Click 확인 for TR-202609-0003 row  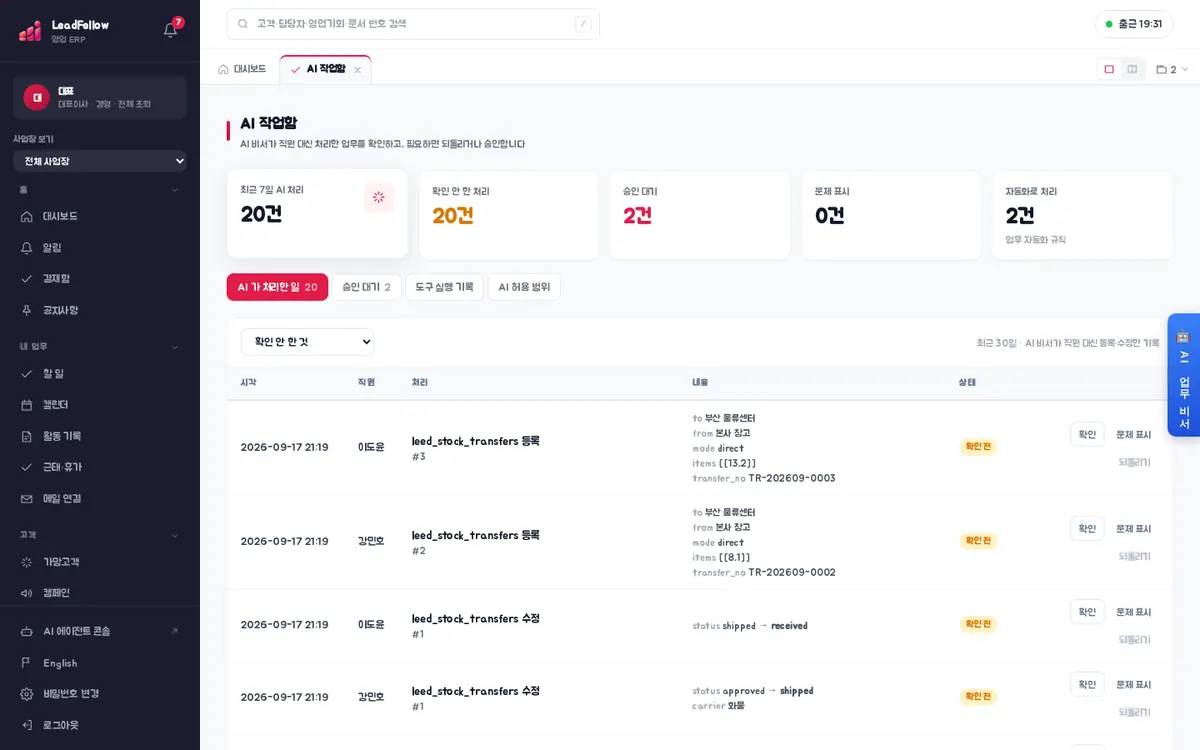[1087, 434]
